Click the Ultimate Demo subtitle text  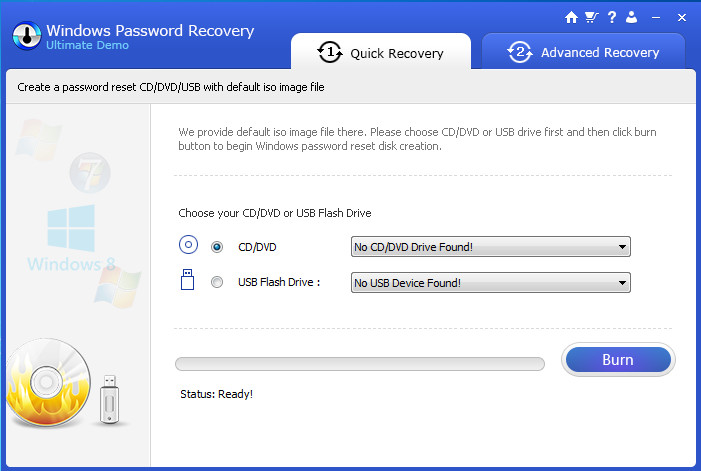(x=87, y=45)
